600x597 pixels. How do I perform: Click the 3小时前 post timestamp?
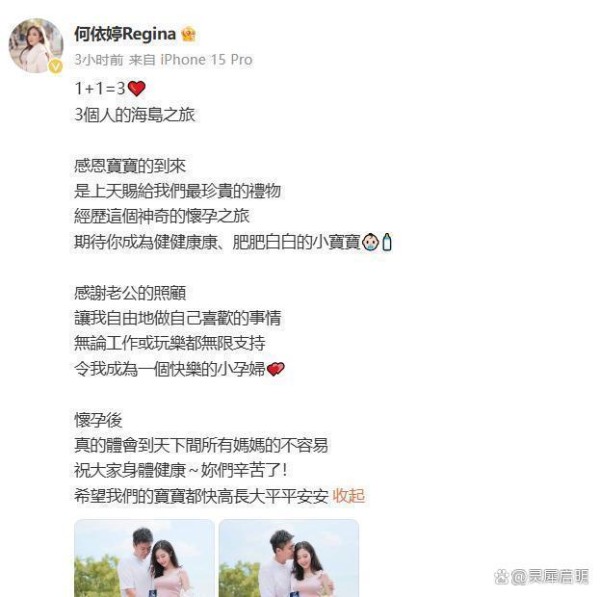pyautogui.click(x=99, y=60)
